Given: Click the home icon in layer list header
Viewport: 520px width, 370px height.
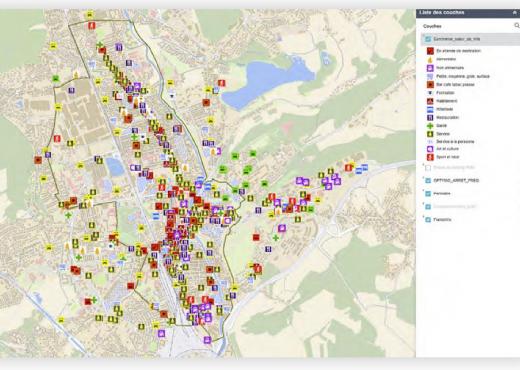Looking at the screenshot, I should click(515, 13).
